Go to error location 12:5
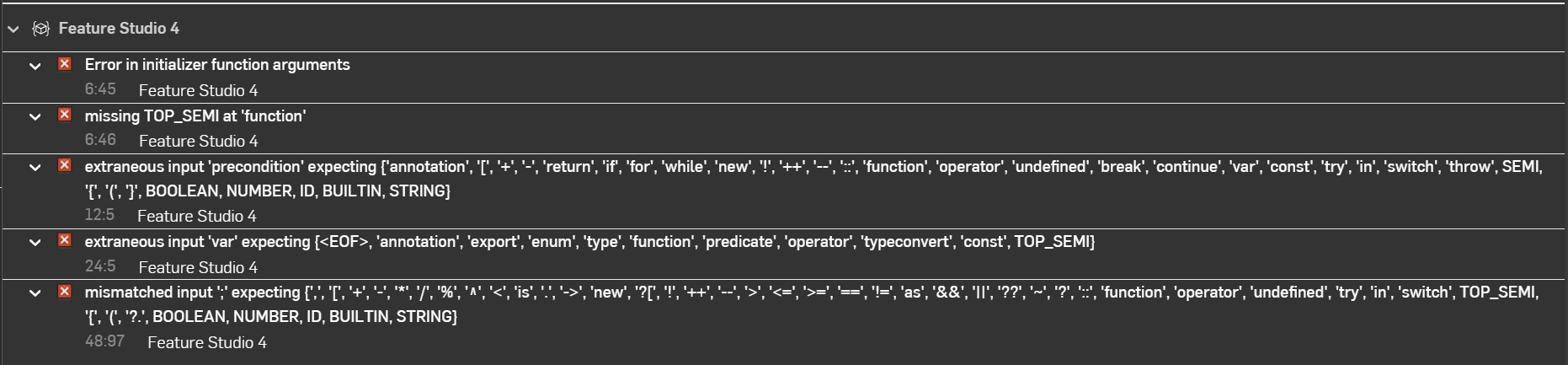The image size is (1568, 365). click(99, 215)
